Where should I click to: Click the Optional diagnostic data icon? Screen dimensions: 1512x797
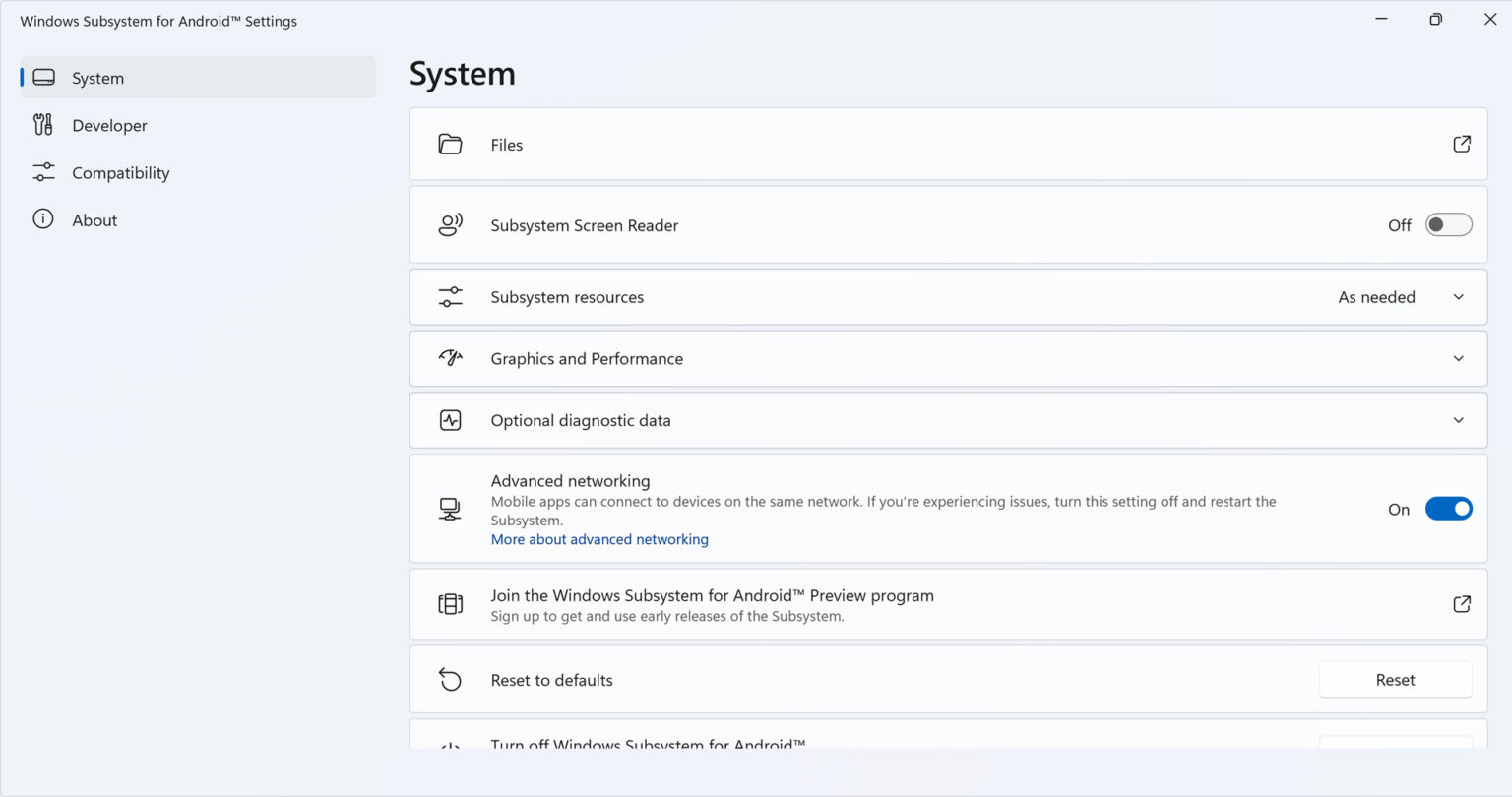[450, 421]
